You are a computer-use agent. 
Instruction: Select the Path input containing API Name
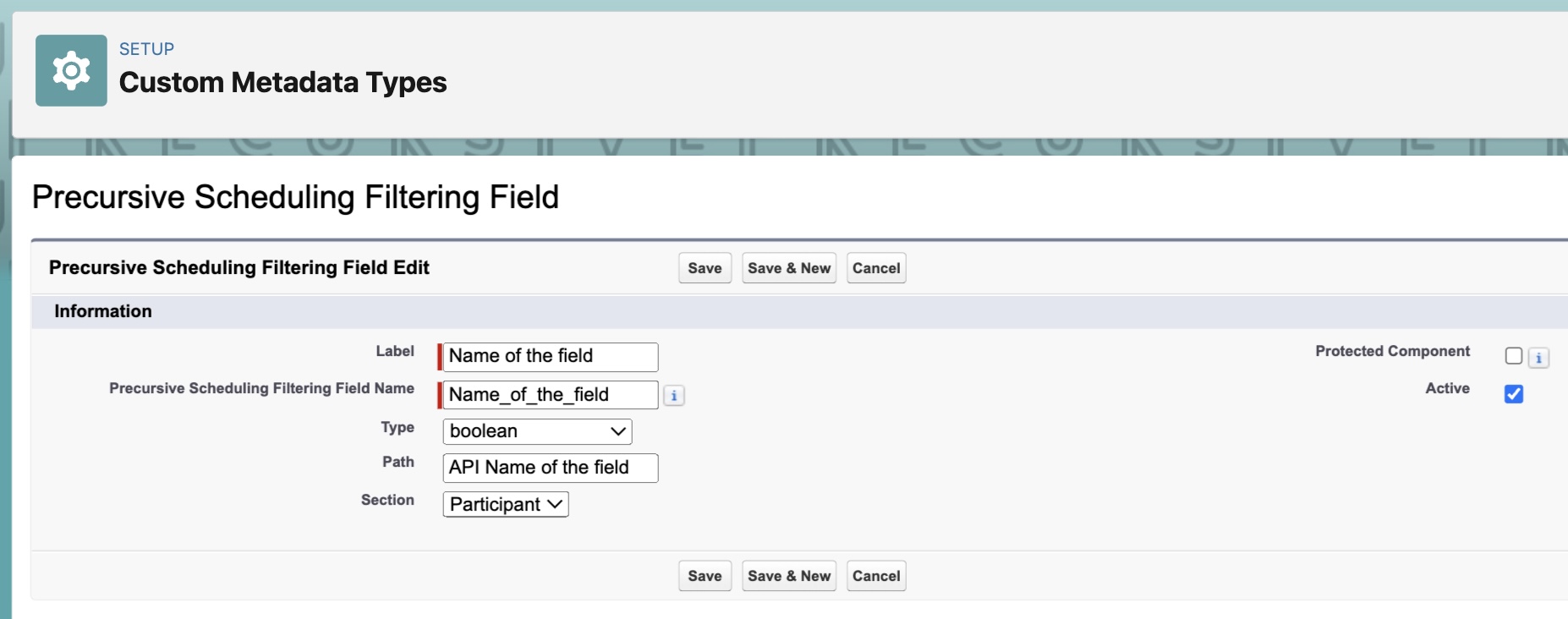[x=549, y=468]
